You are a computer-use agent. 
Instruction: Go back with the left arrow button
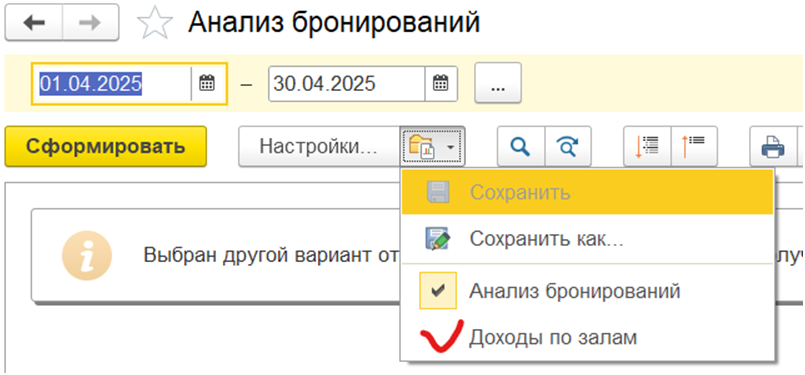pyautogui.click(x=34, y=23)
